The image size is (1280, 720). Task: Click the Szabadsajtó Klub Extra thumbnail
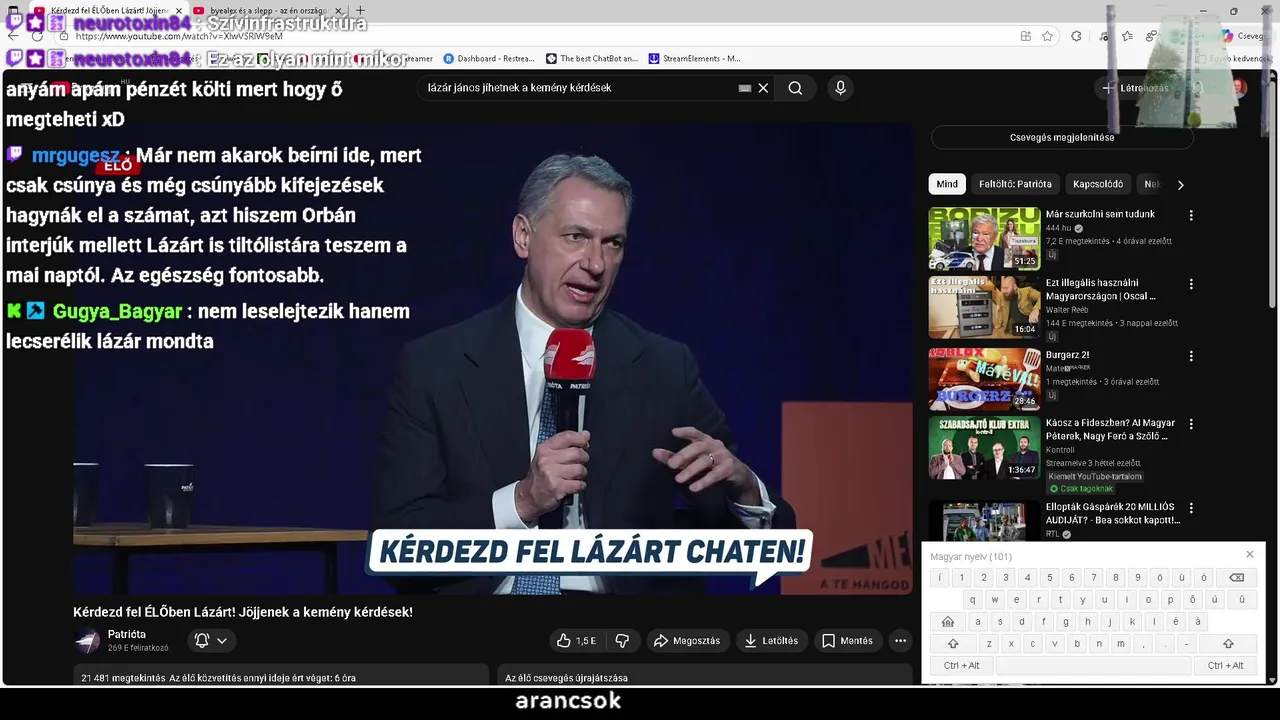[x=985, y=448]
